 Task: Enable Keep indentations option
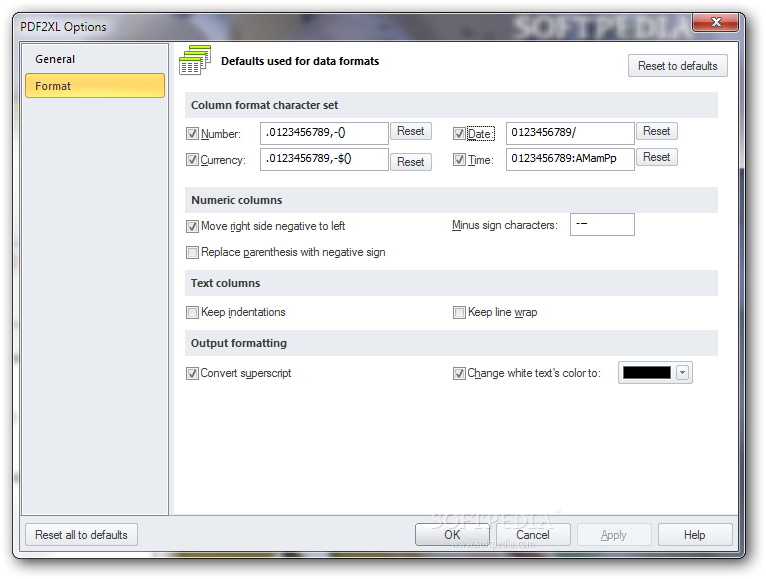192,312
